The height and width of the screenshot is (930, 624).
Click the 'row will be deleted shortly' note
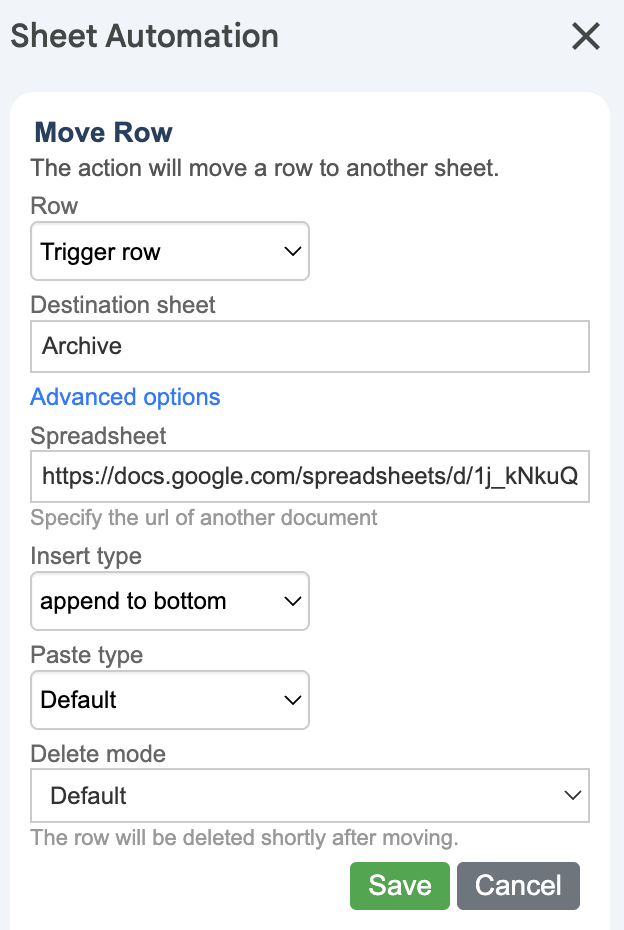pos(244,837)
